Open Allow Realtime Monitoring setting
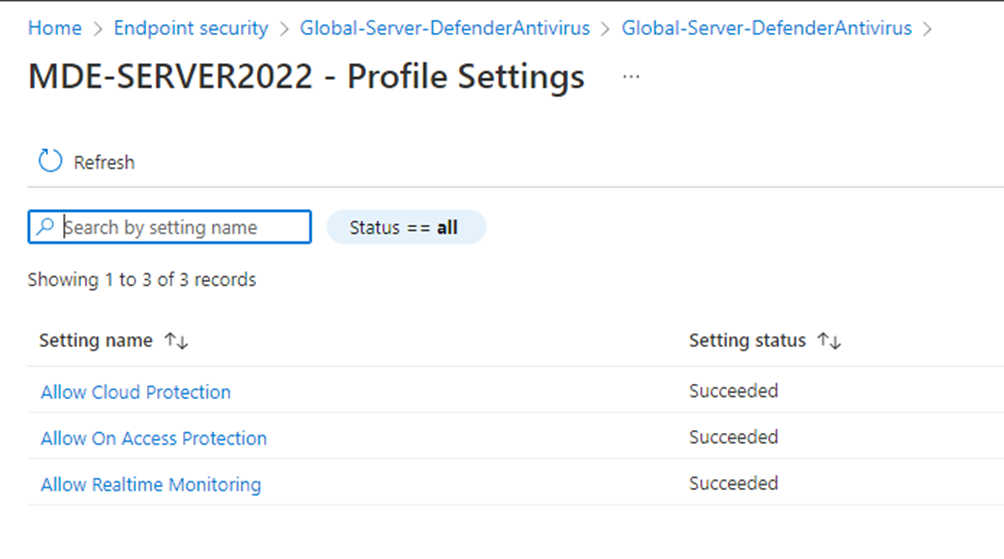 pyautogui.click(x=151, y=485)
